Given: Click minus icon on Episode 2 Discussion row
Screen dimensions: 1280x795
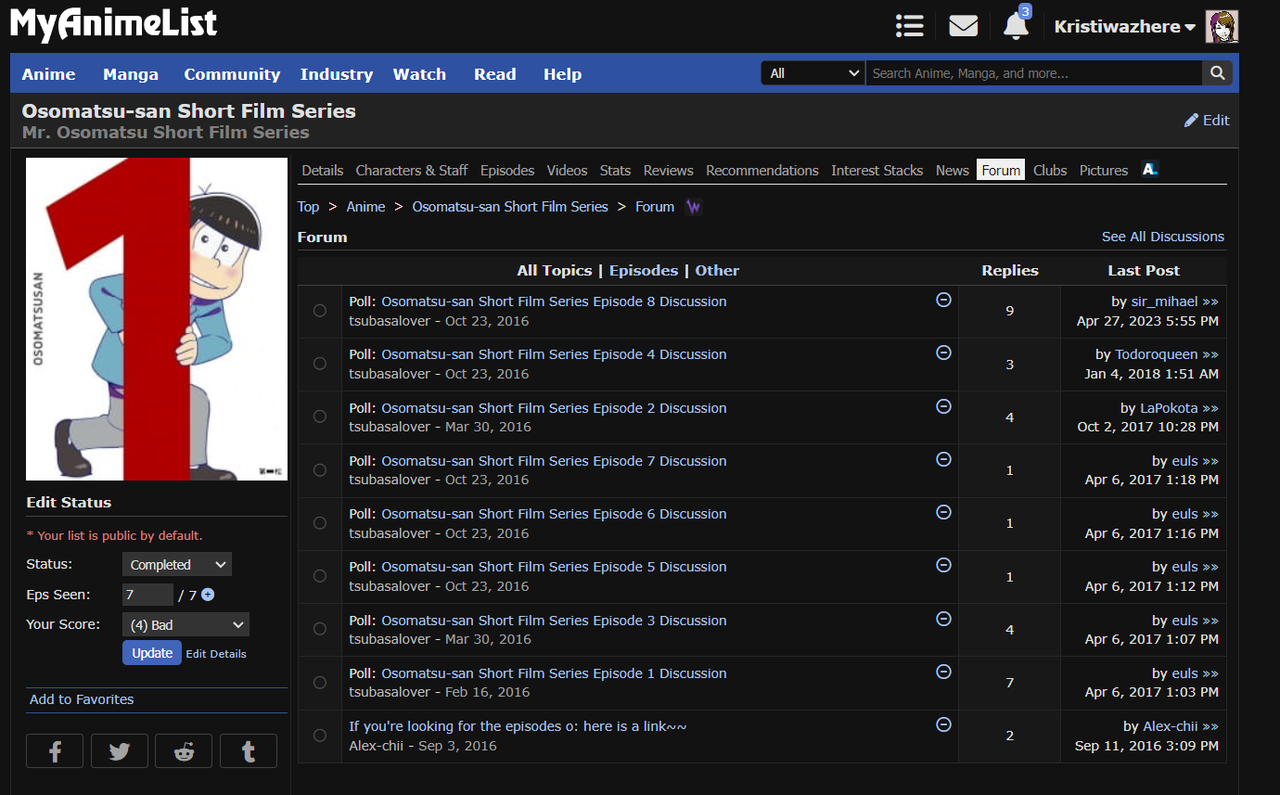Looking at the screenshot, I should (943, 406).
